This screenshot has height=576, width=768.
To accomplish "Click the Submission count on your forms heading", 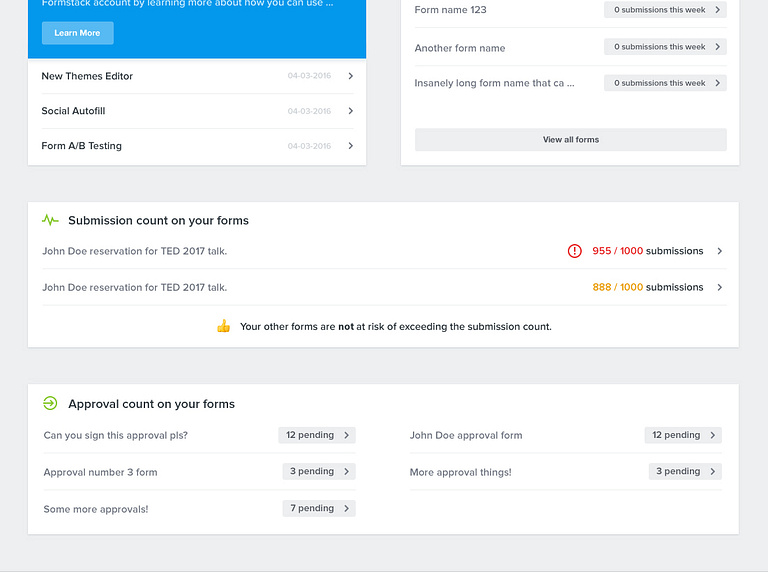I will point(158,220).
